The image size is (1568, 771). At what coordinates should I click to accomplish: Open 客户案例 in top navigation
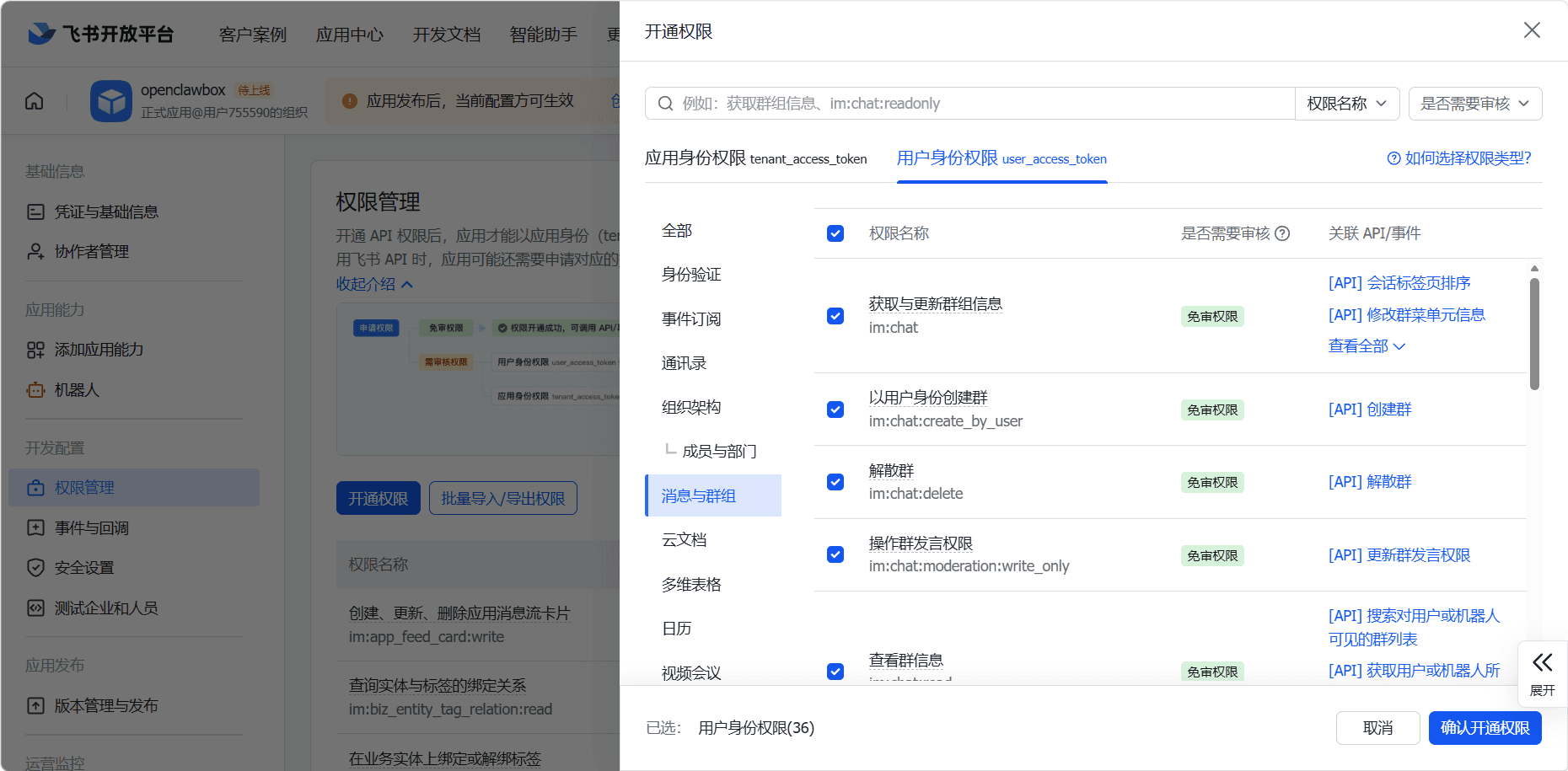pos(253,35)
